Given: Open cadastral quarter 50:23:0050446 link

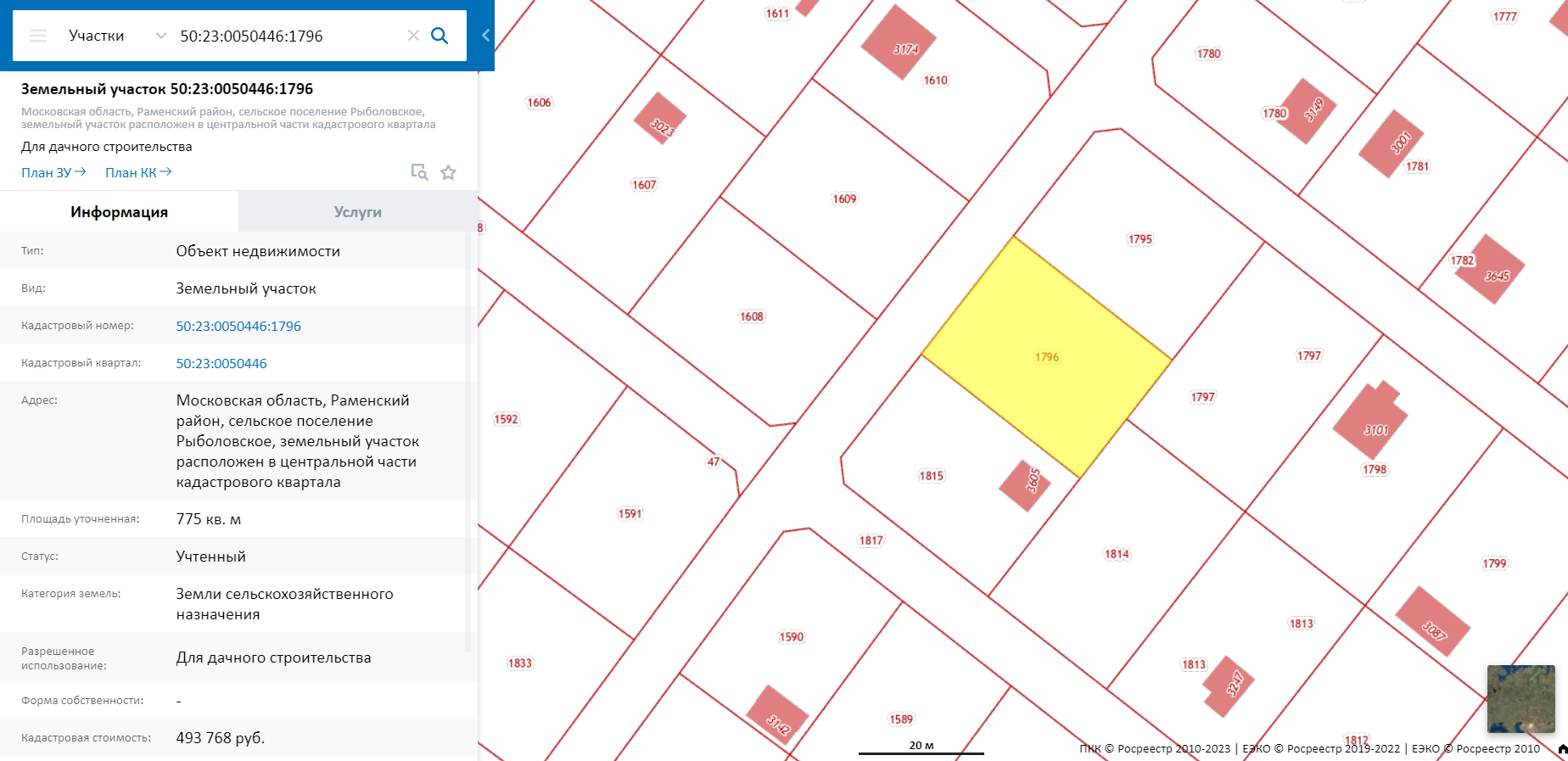Looking at the screenshot, I should (x=221, y=363).
